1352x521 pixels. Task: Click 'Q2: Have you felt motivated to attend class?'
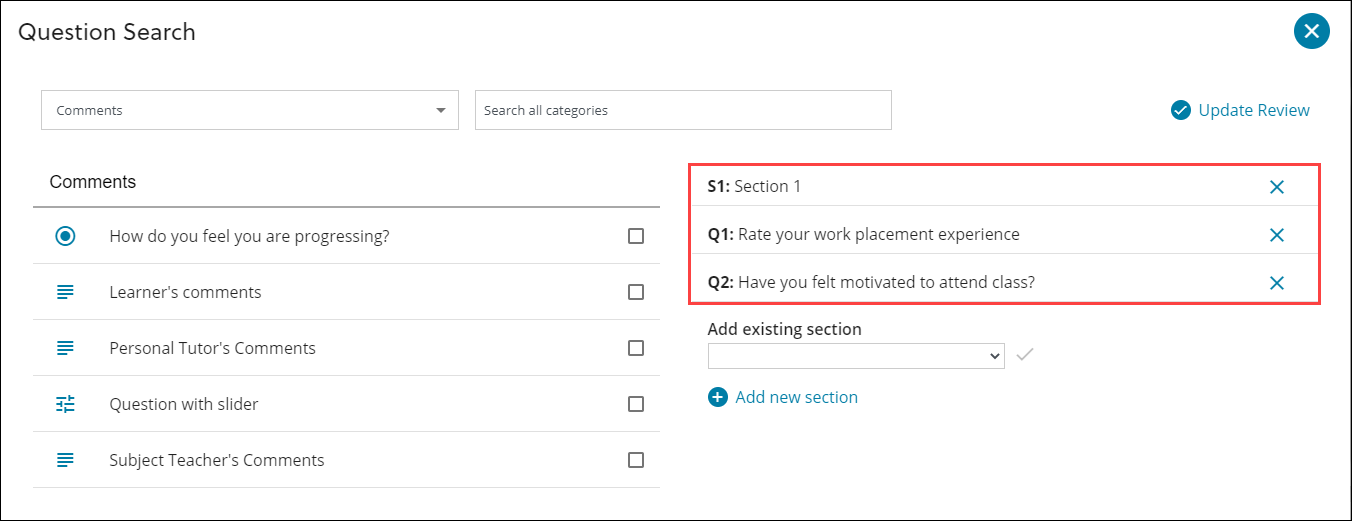click(x=871, y=282)
